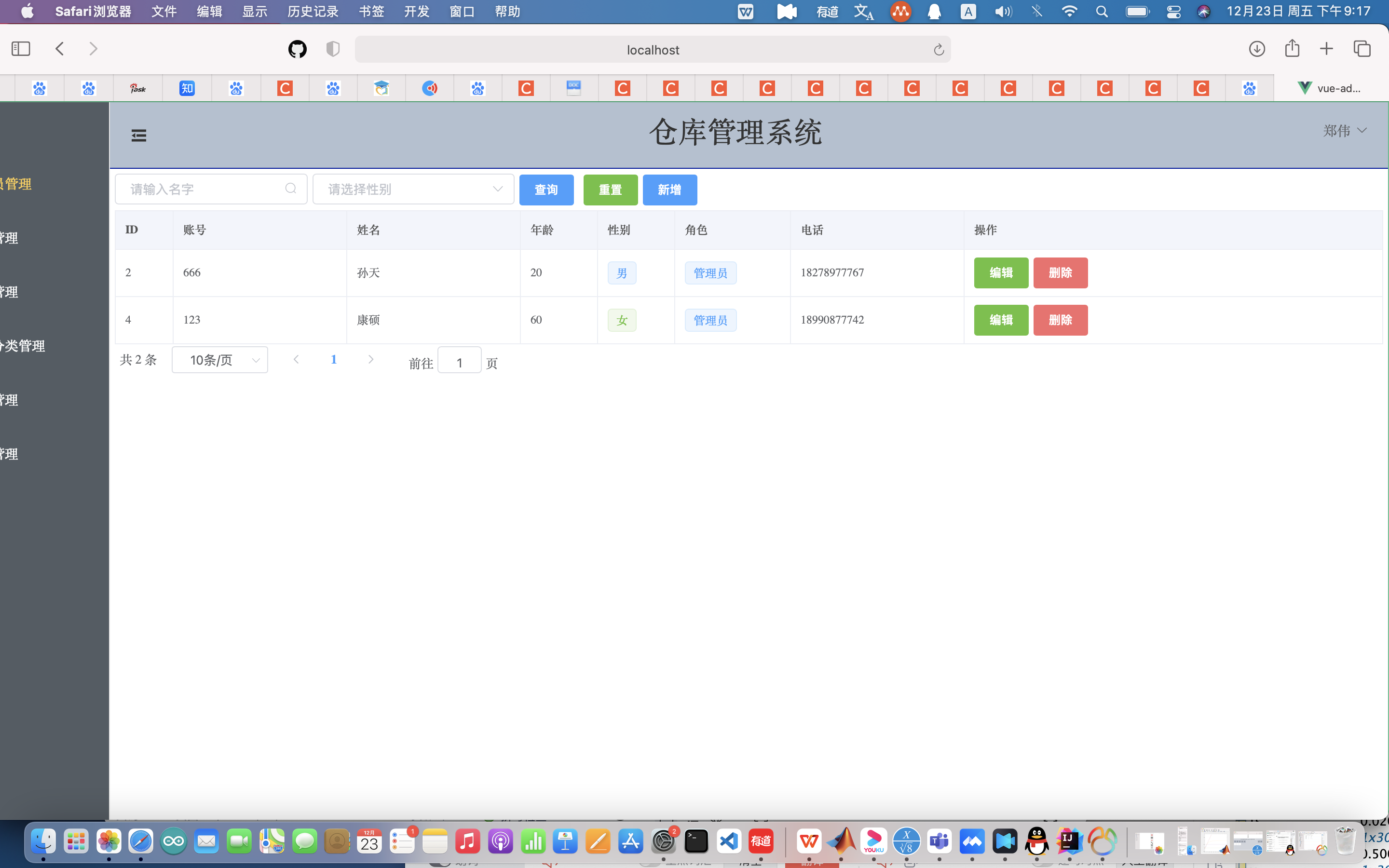
Task: Click the 男 gender tag
Action: tap(622, 273)
